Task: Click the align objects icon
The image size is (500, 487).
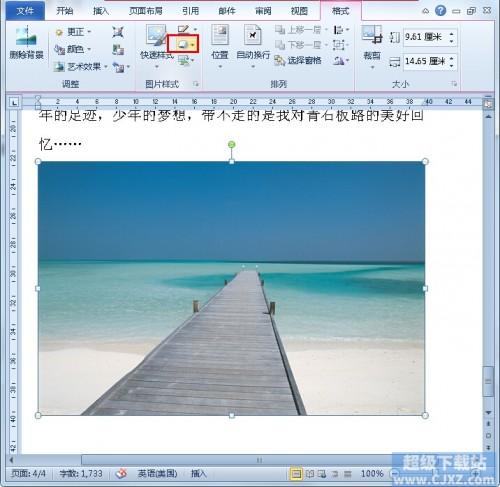Action: [338, 30]
